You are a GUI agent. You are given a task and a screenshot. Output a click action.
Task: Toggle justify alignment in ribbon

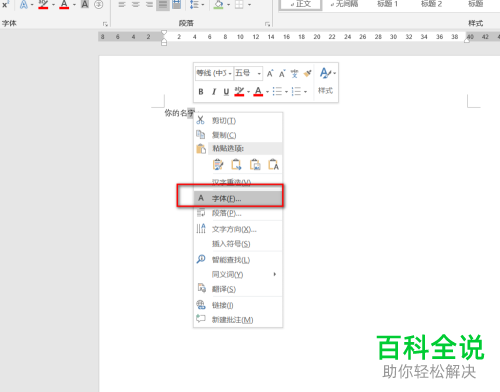[x=163, y=5]
